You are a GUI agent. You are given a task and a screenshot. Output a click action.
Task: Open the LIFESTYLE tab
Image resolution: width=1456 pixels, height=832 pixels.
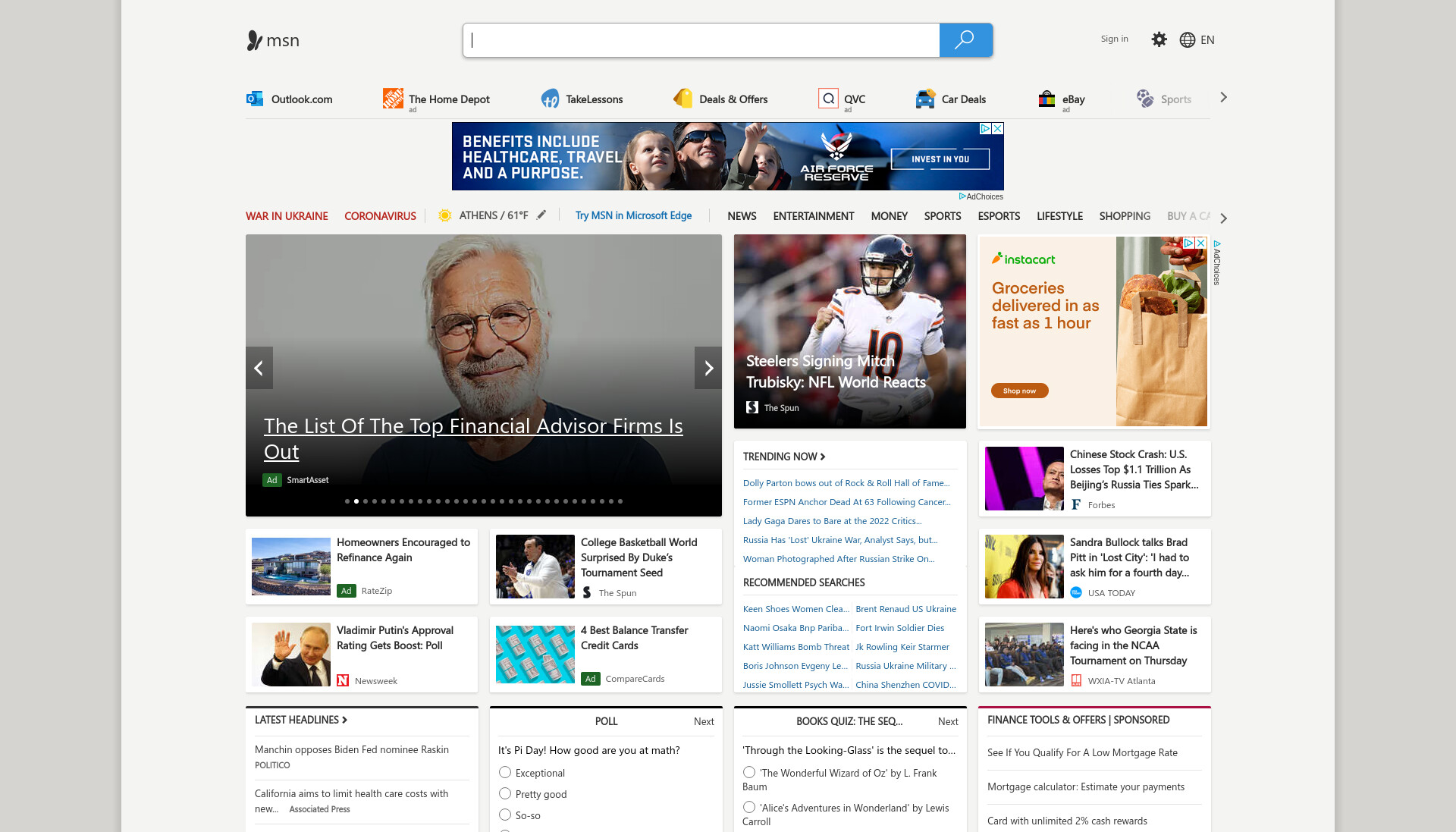pyautogui.click(x=1059, y=216)
